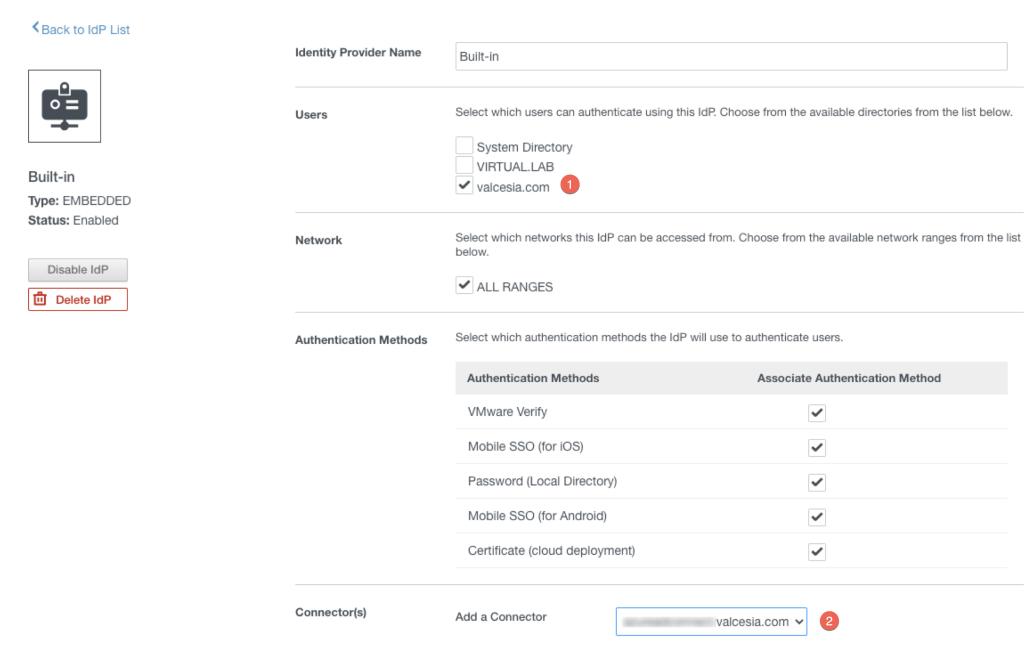Open the Add a Connector dropdown
Screen dimensions: 1024x647
pos(711,622)
